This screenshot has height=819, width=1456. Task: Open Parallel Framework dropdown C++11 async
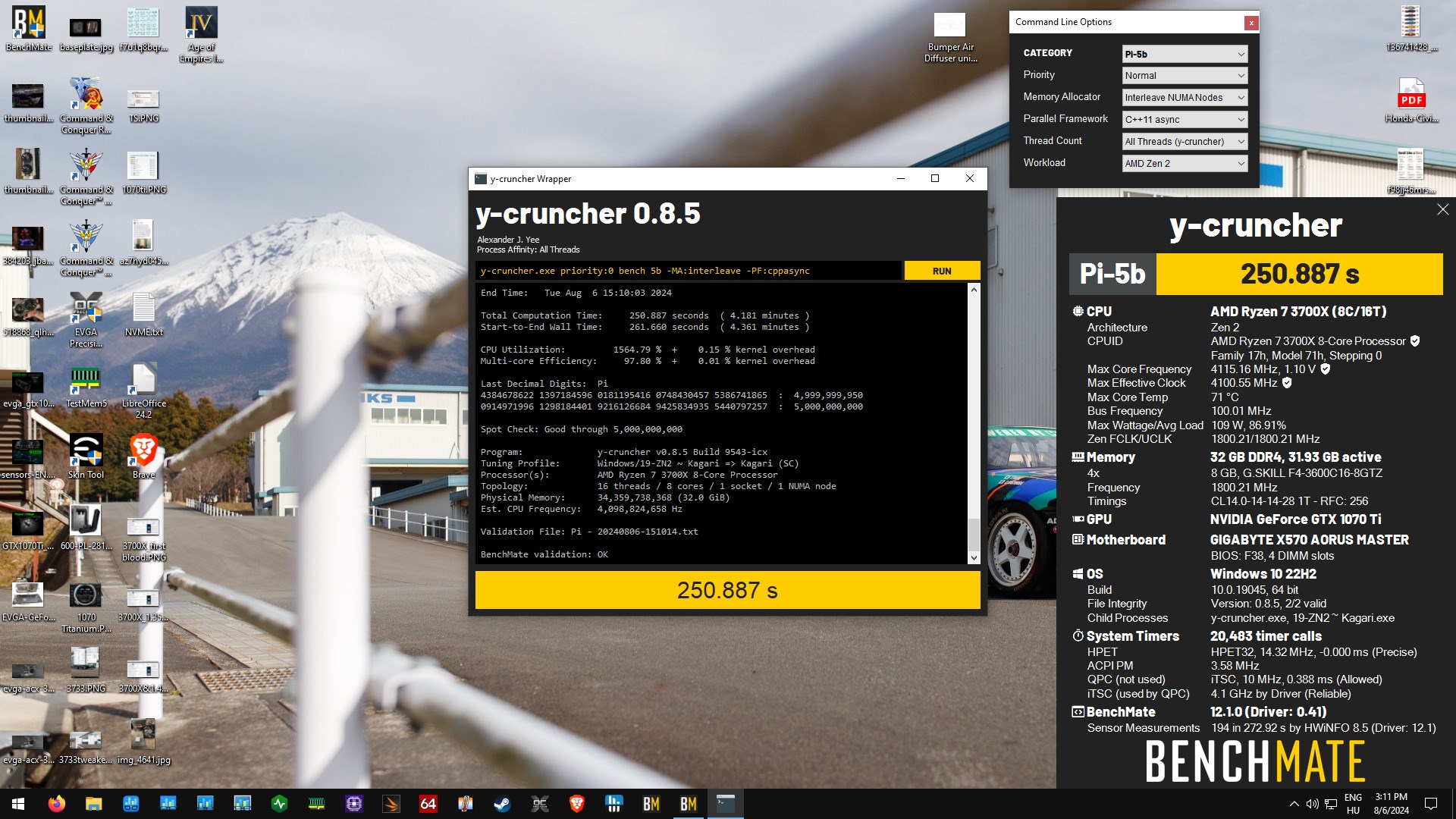(x=1185, y=120)
